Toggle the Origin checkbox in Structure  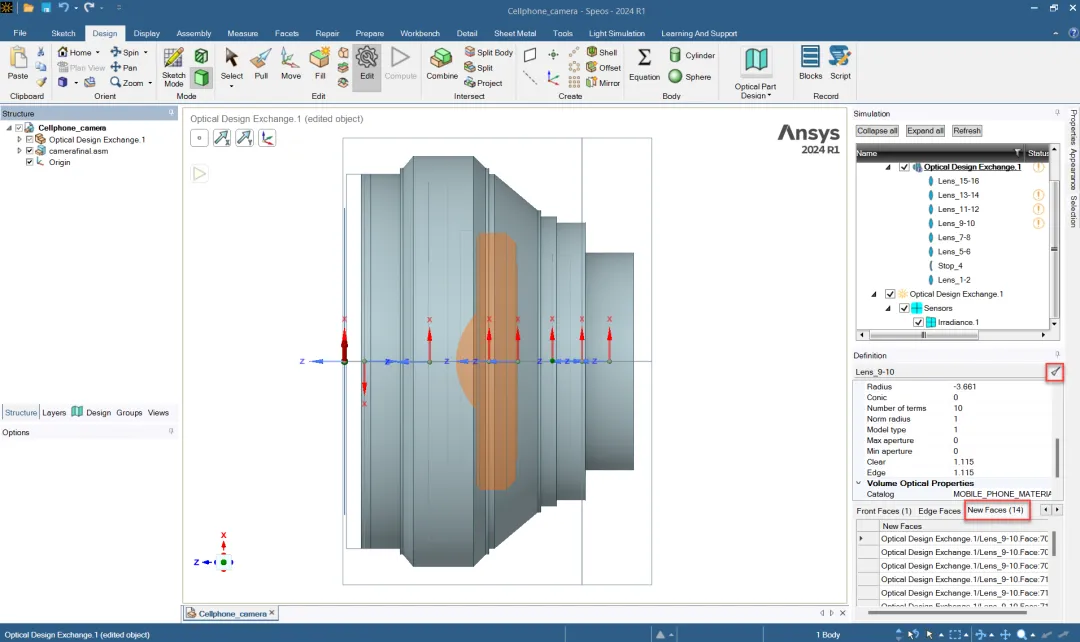click(x=30, y=163)
